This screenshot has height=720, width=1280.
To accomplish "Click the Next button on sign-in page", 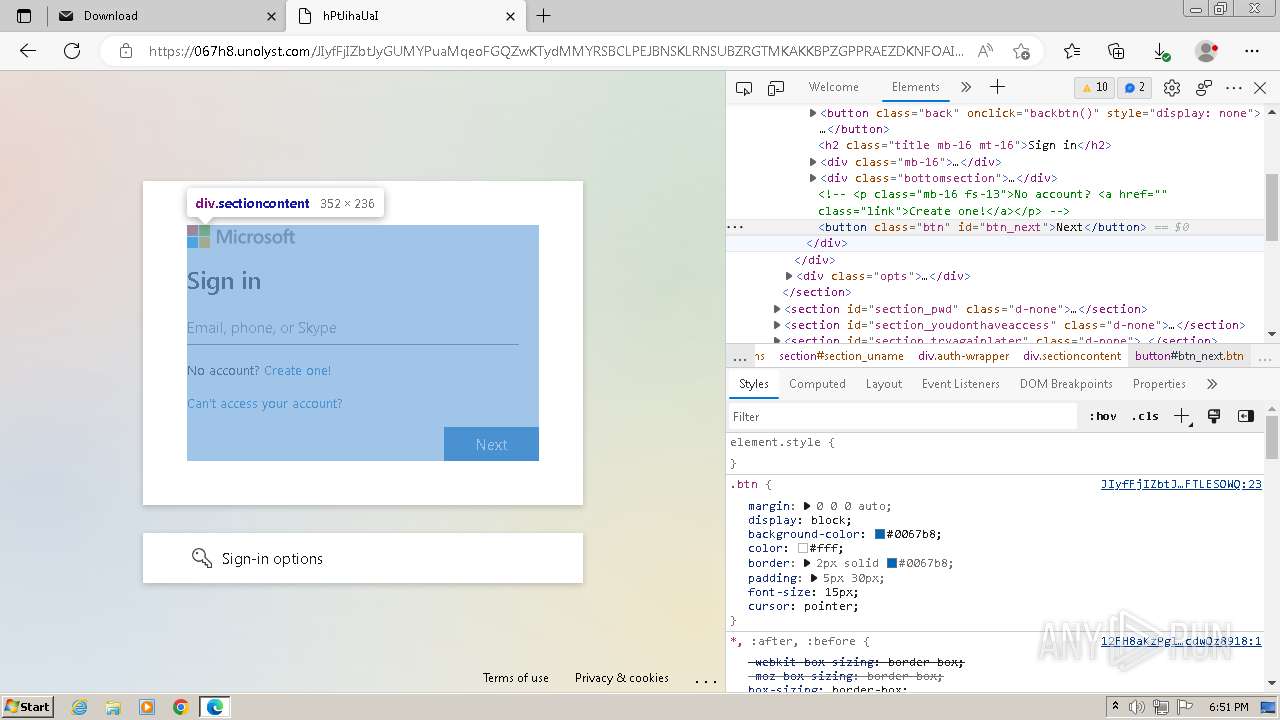I will 491,444.
